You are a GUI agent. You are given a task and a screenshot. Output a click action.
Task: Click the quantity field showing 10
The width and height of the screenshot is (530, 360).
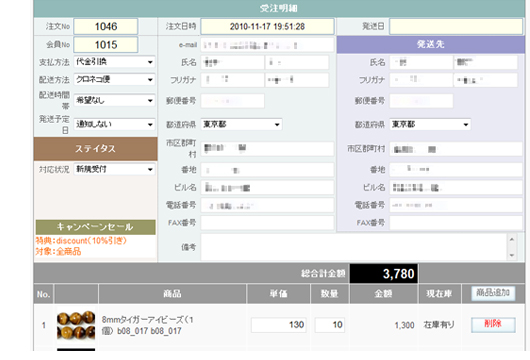(x=330, y=325)
